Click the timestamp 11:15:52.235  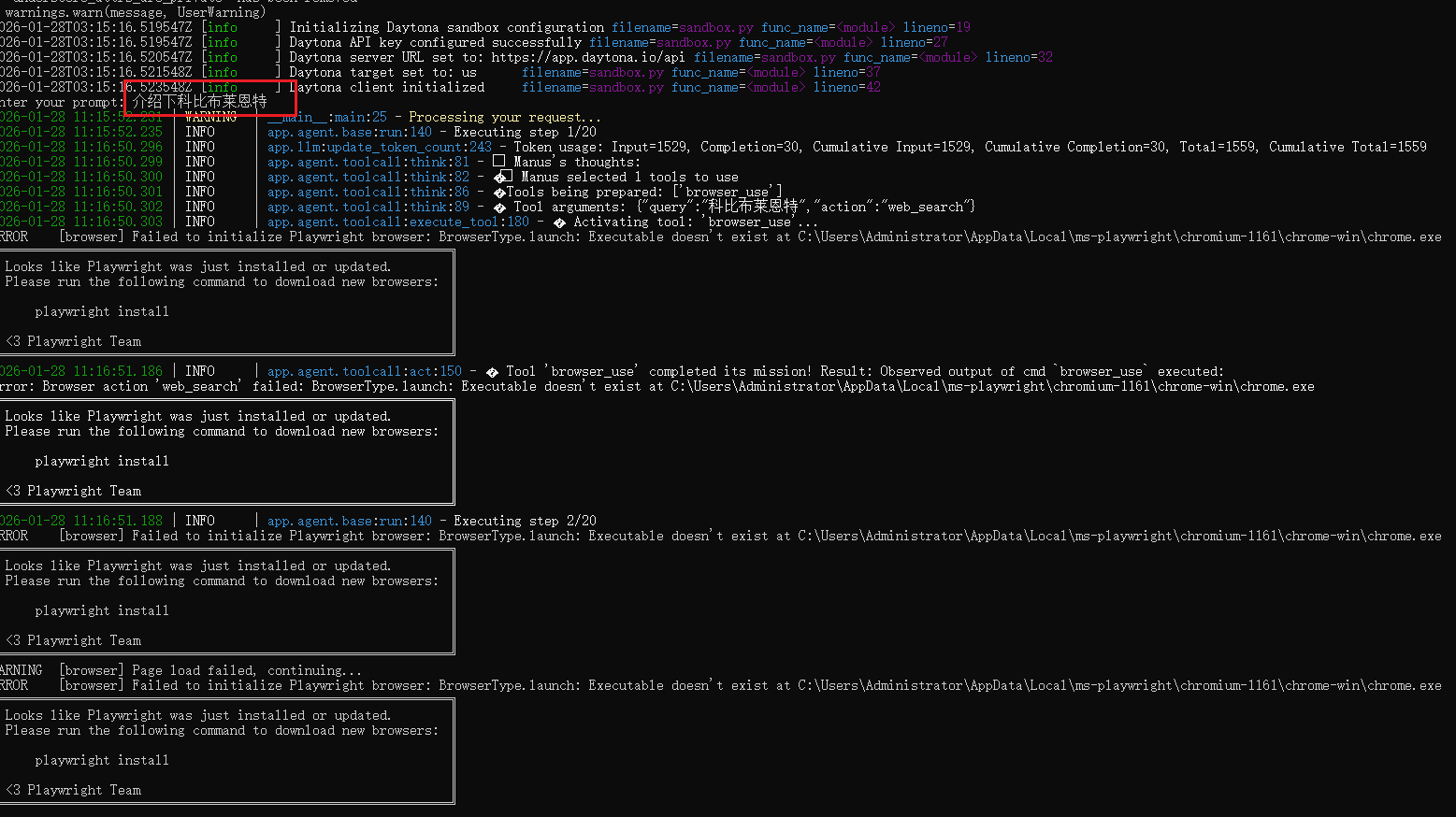(118, 132)
